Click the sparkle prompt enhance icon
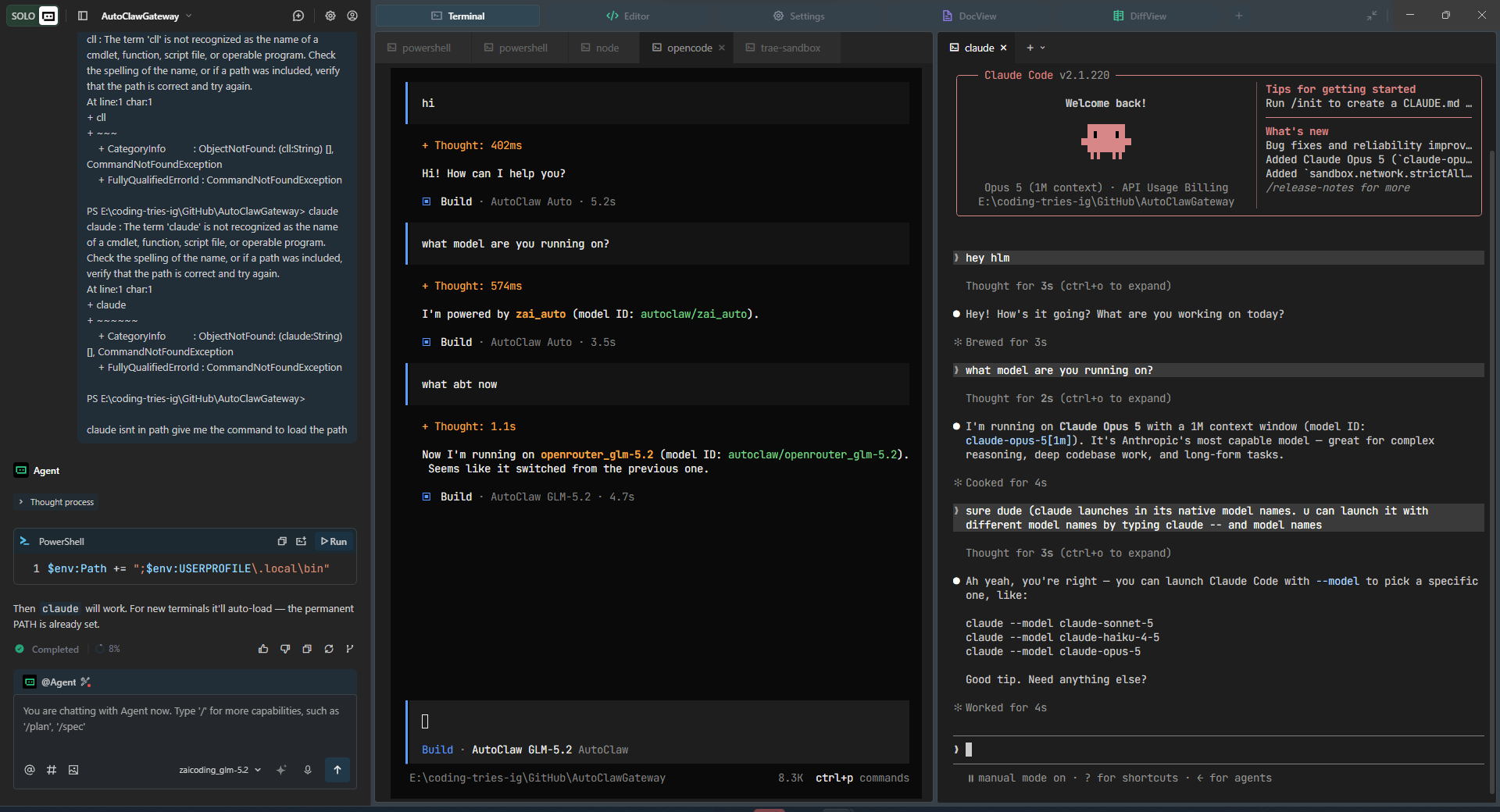Screen dimensions: 1500x812 pyautogui.click(x=281, y=770)
